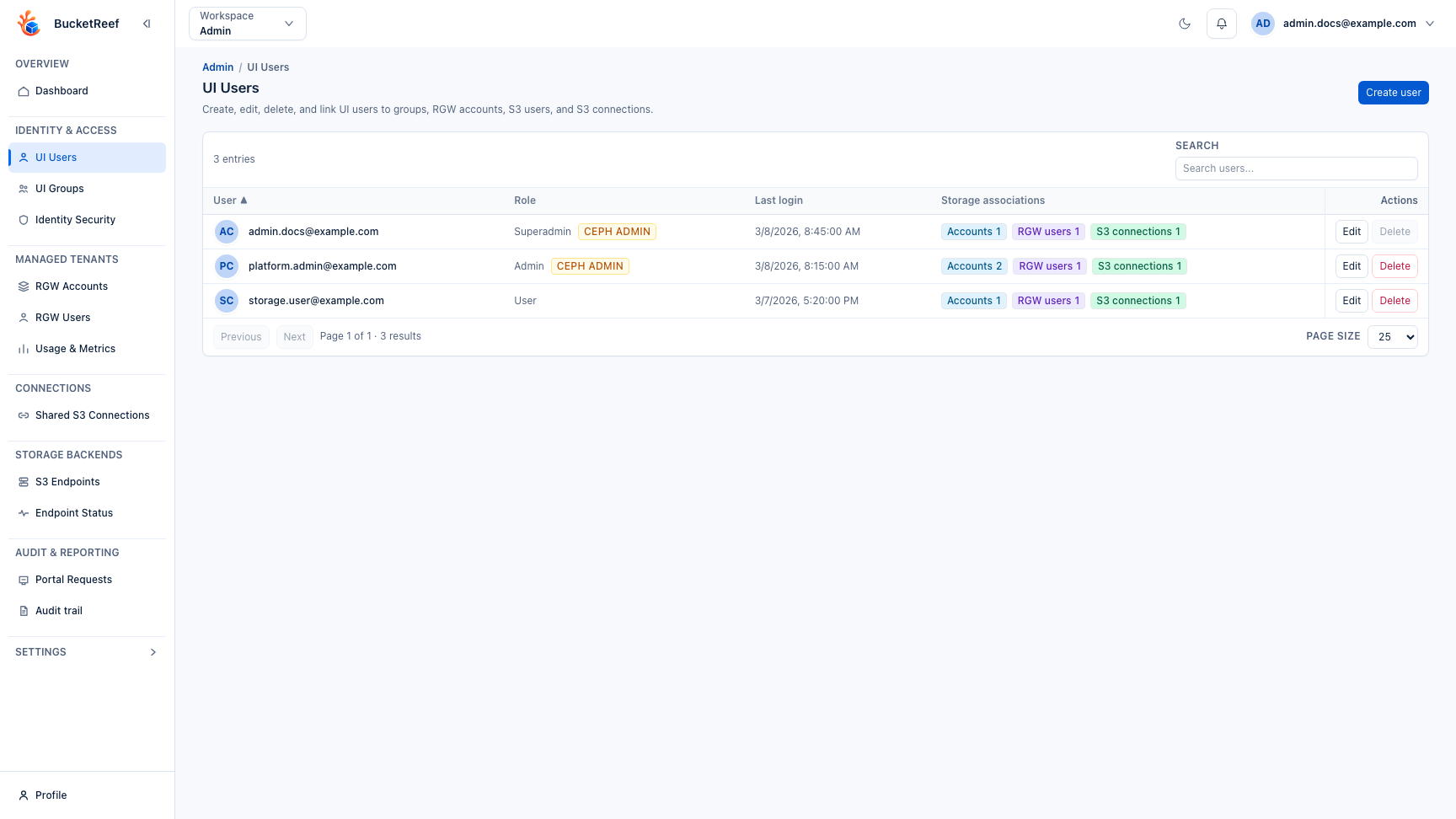Edit the storage.user@example.com user

[x=1352, y=301]
